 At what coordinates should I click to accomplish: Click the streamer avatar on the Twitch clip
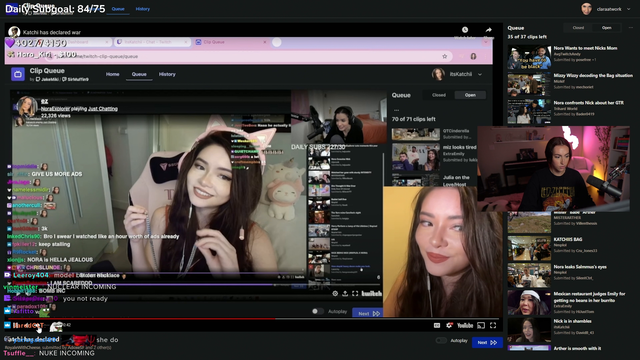click(x=27, y=107)
